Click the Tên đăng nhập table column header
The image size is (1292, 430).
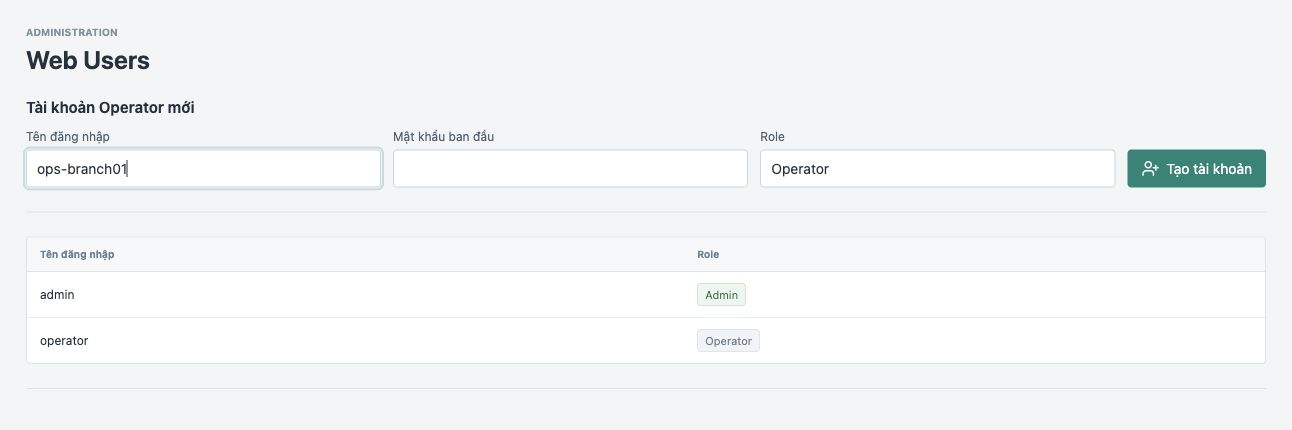point(77,255)
